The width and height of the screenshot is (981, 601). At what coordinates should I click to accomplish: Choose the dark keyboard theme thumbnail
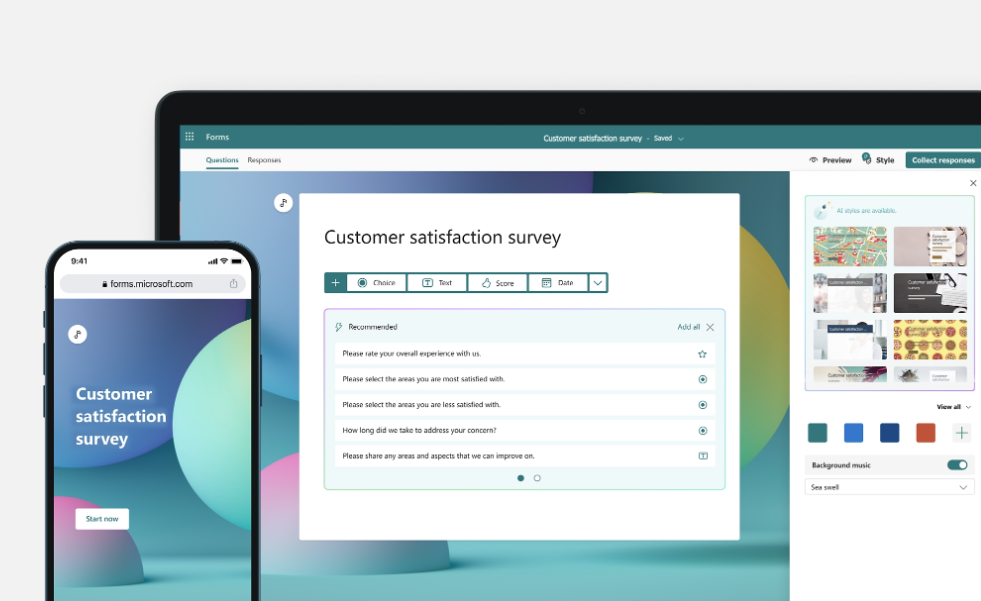pyautogui.click(x=930, y=293)
